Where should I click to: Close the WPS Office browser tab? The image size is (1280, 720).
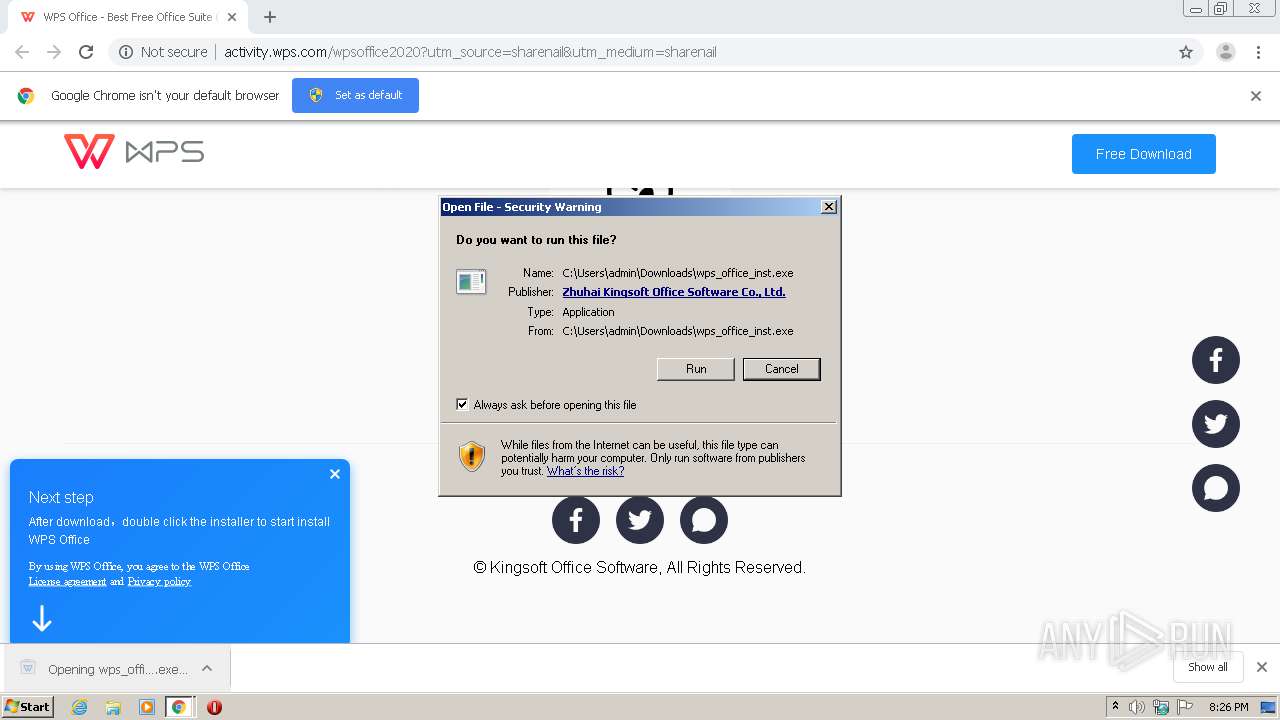[232, 17]
